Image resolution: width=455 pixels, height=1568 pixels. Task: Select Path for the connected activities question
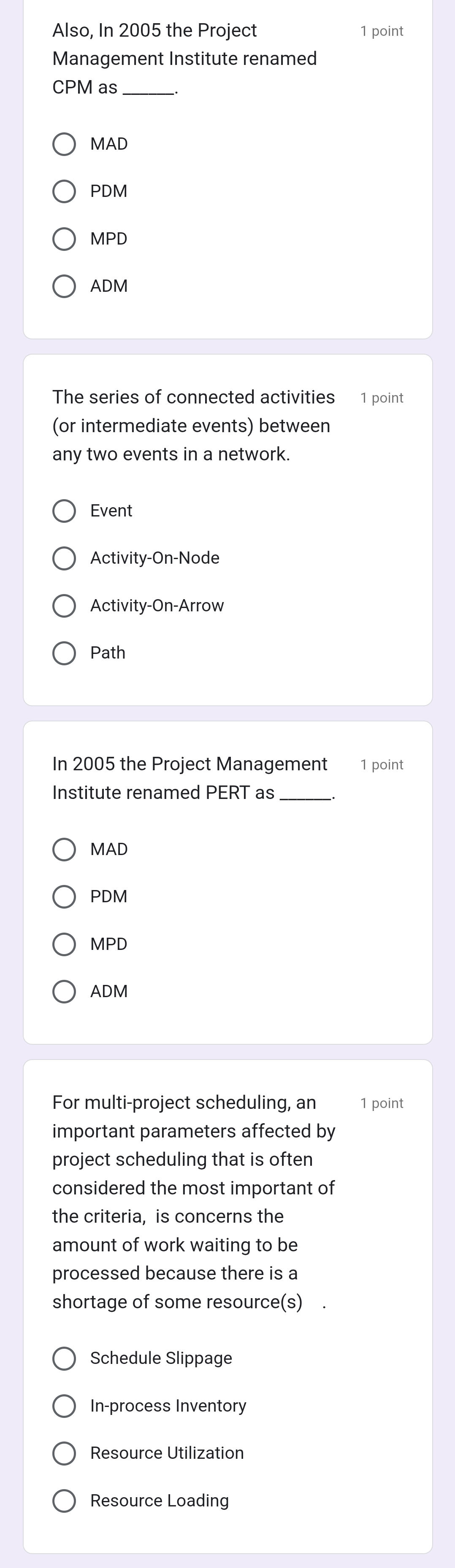[64, 653]
